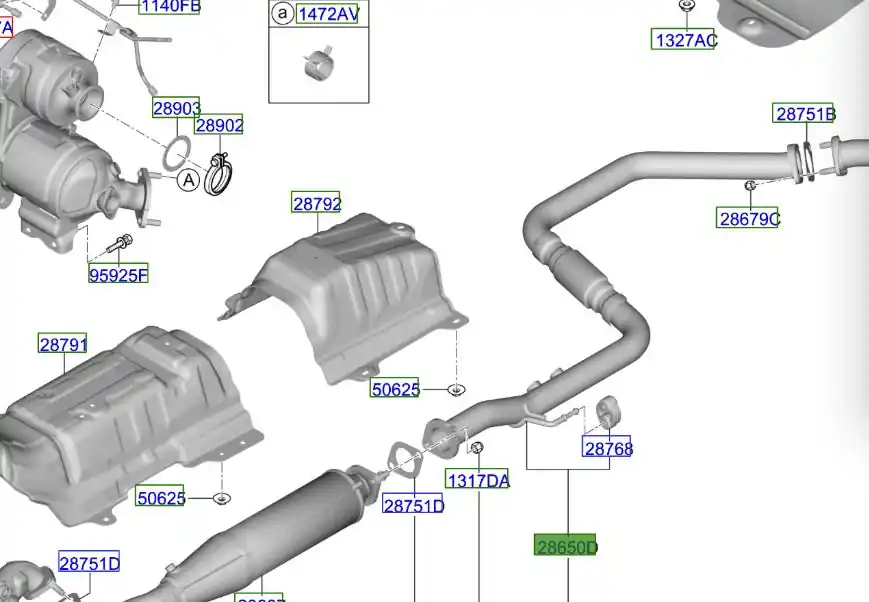Choose part label 28902
869x602 pixels.
pos(219,126)
